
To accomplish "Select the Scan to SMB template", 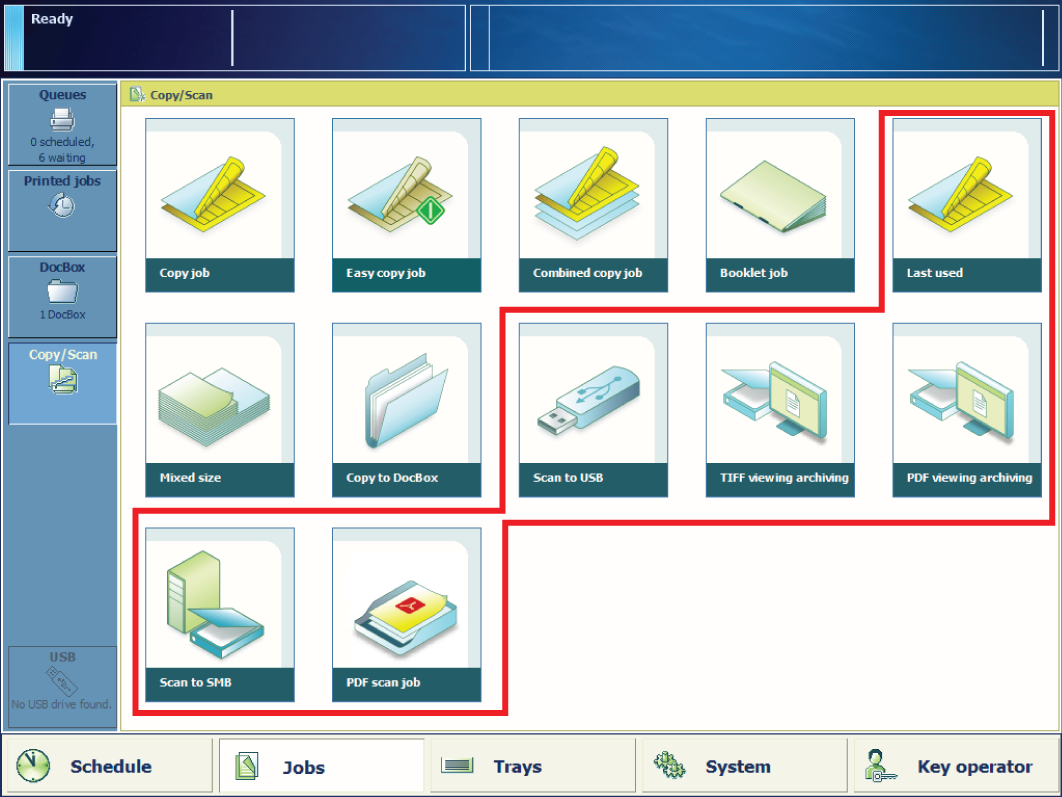I will pyautogui.click(x=220, y=615).
